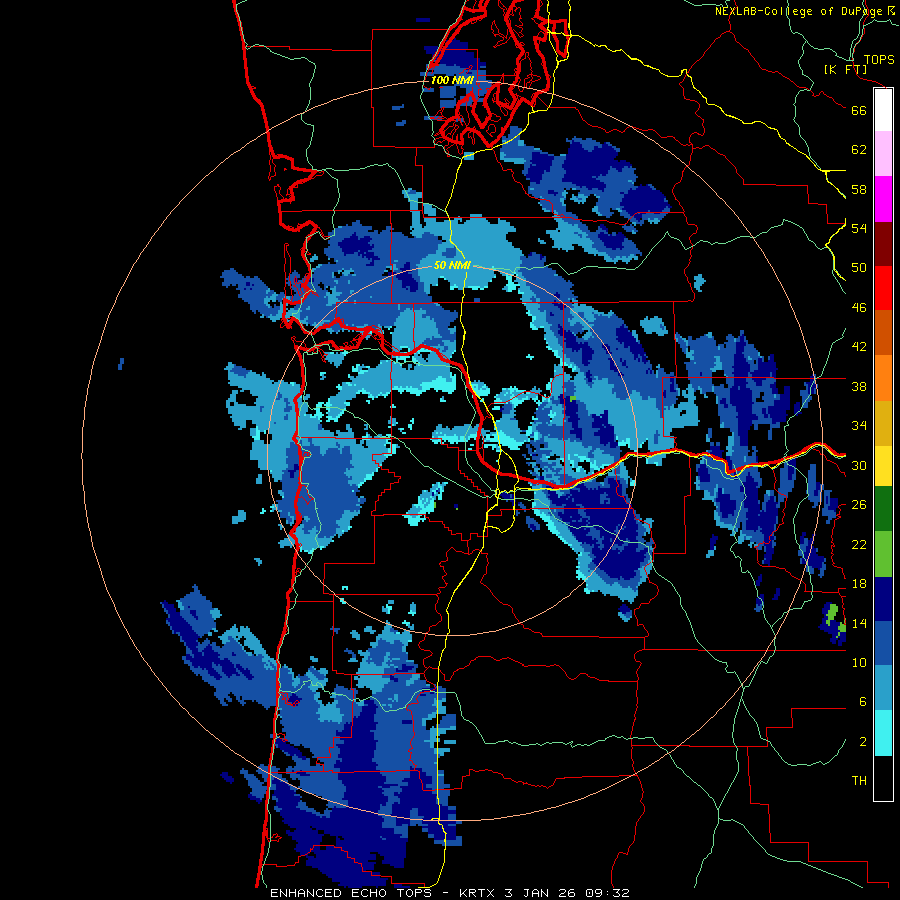900x900 pixels.
Task: Click the bright orange legend swatch
Action: 883,377
